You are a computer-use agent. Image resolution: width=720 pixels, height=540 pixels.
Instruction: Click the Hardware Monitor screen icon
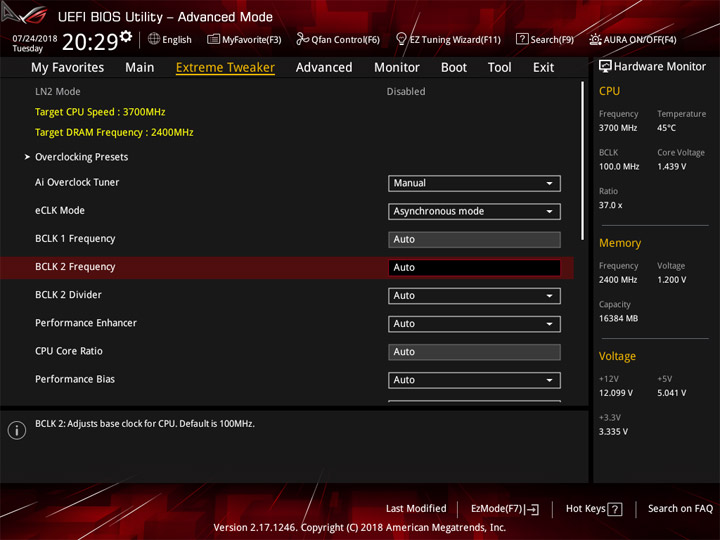[605, 67]
